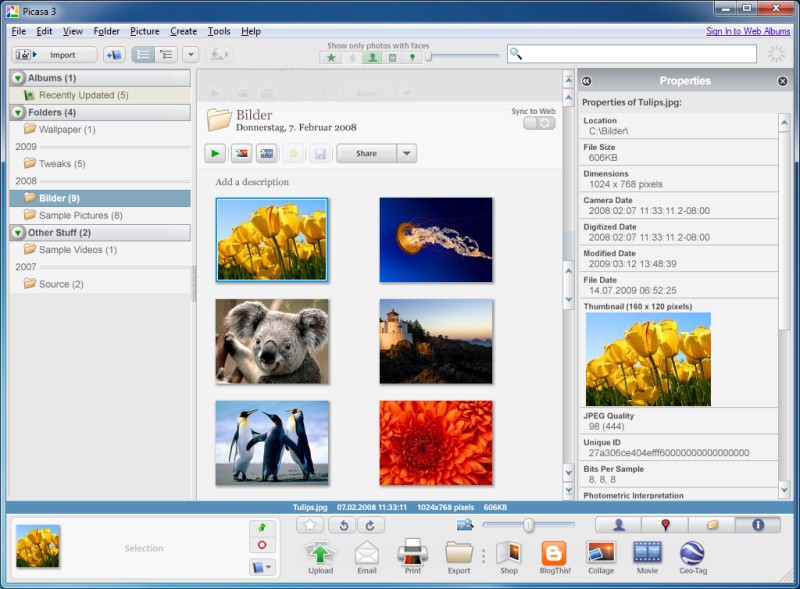This screenshot has height=589, width=800.
Task: Click the create photo collage icon in folder header
Action: (241, 153)
